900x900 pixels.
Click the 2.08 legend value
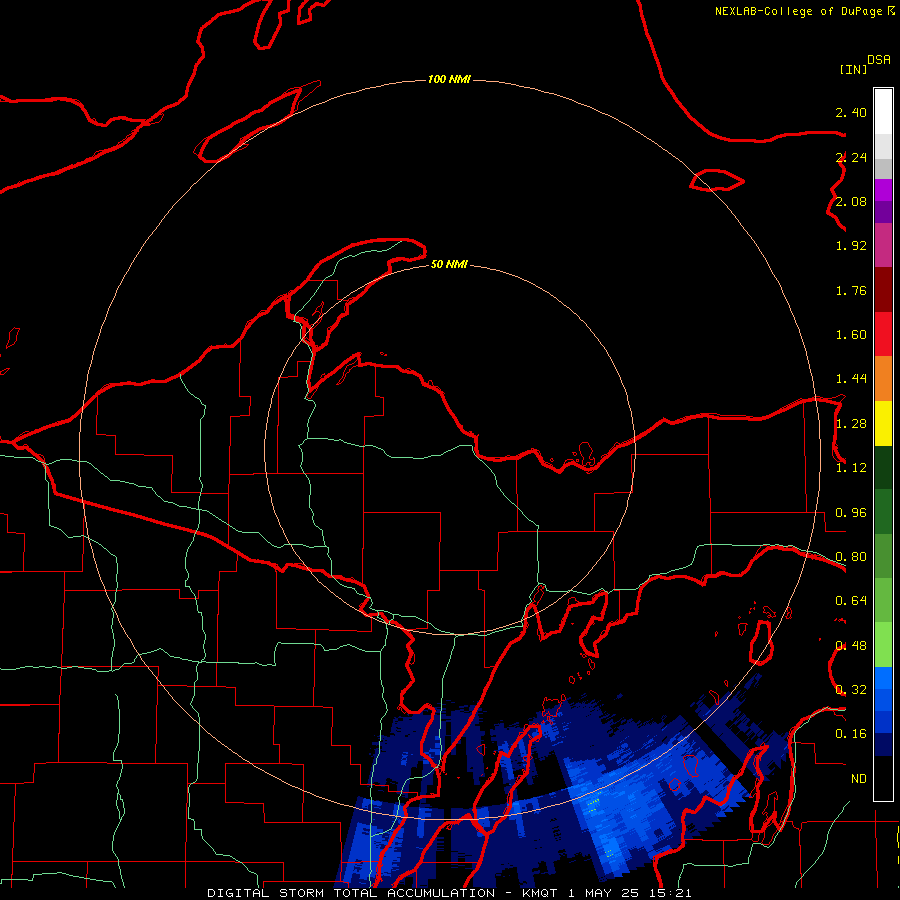(851, 201)
